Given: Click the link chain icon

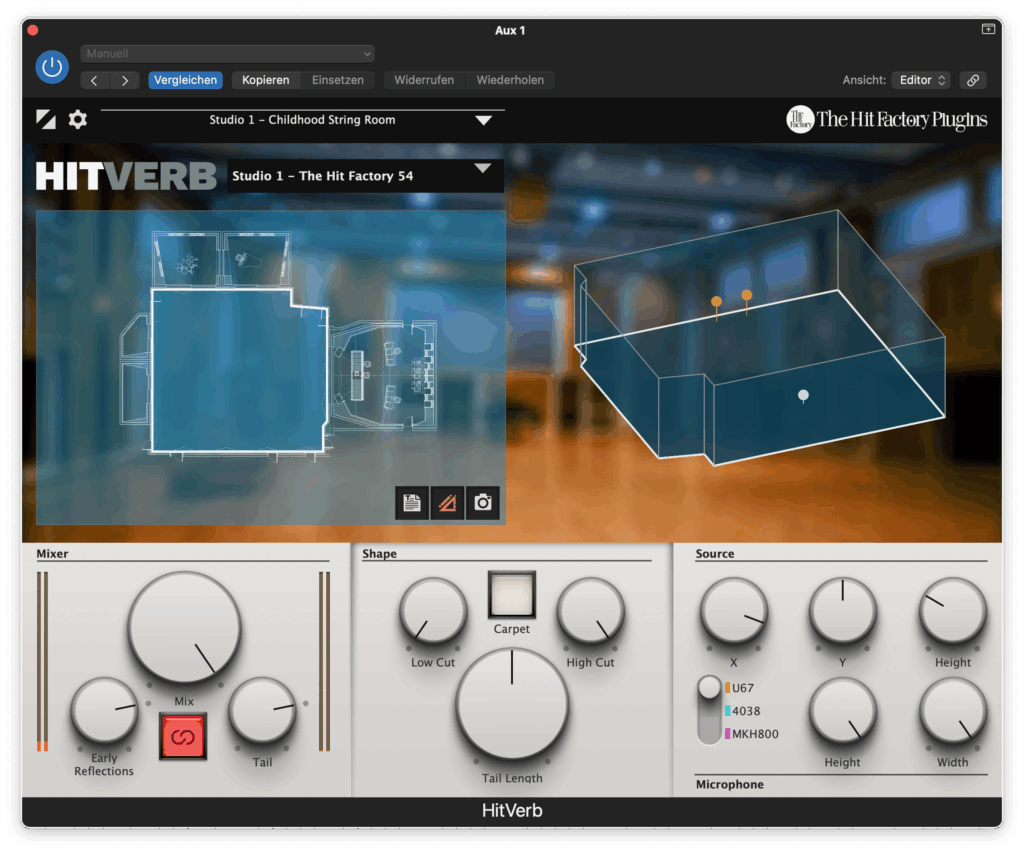Looking at the screenshot, I should point(973,80).
